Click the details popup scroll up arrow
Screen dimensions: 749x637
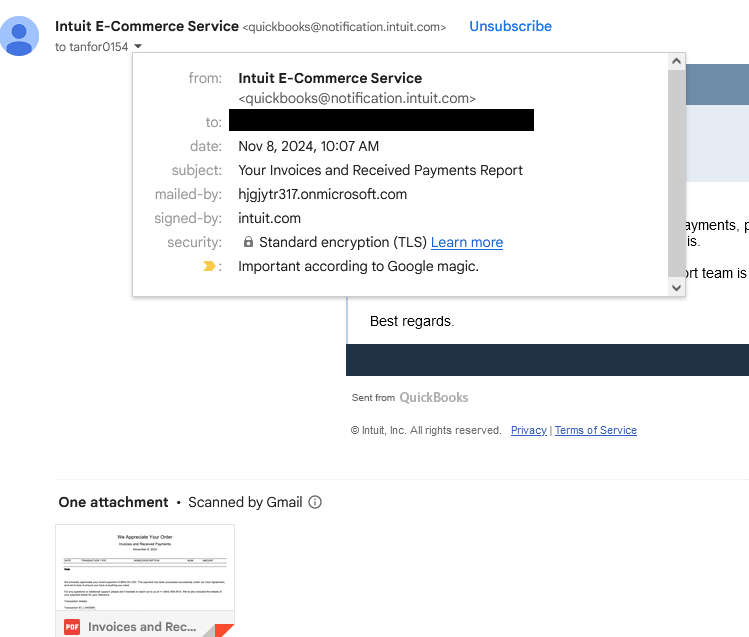point(676,61)
